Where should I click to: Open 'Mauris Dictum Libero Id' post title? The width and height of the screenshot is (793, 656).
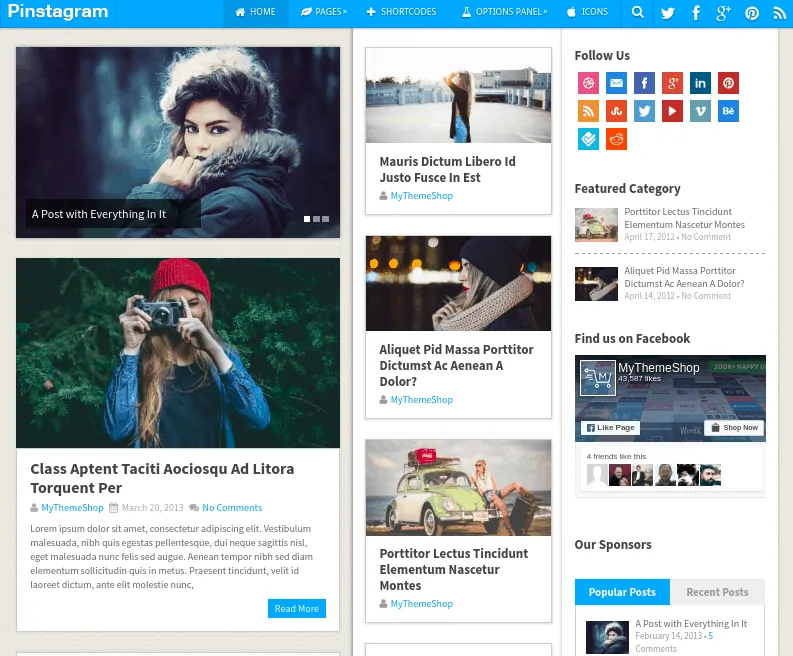click(x=448, y=169)
